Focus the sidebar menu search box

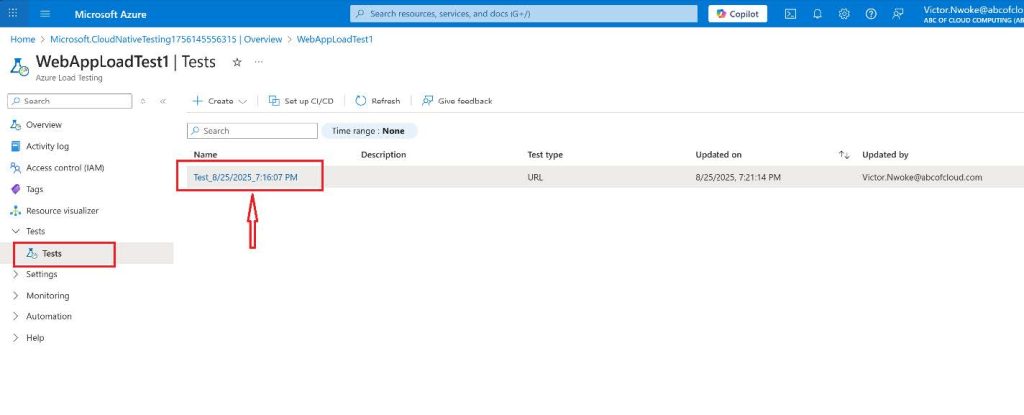click(70, 101)
